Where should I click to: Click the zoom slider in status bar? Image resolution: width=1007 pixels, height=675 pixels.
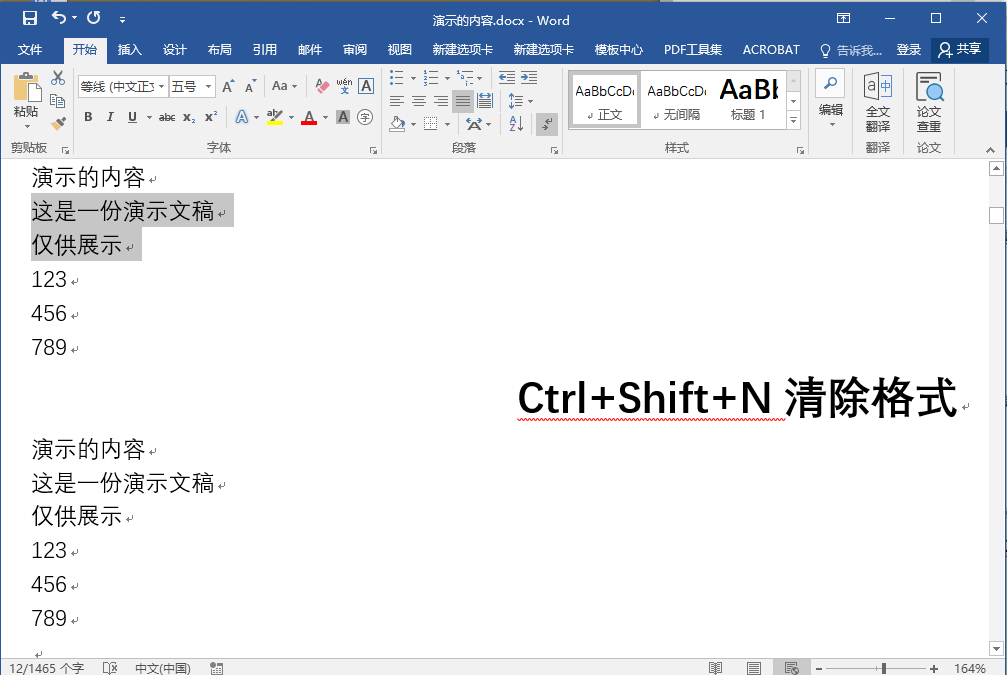[x=882, y=668]
